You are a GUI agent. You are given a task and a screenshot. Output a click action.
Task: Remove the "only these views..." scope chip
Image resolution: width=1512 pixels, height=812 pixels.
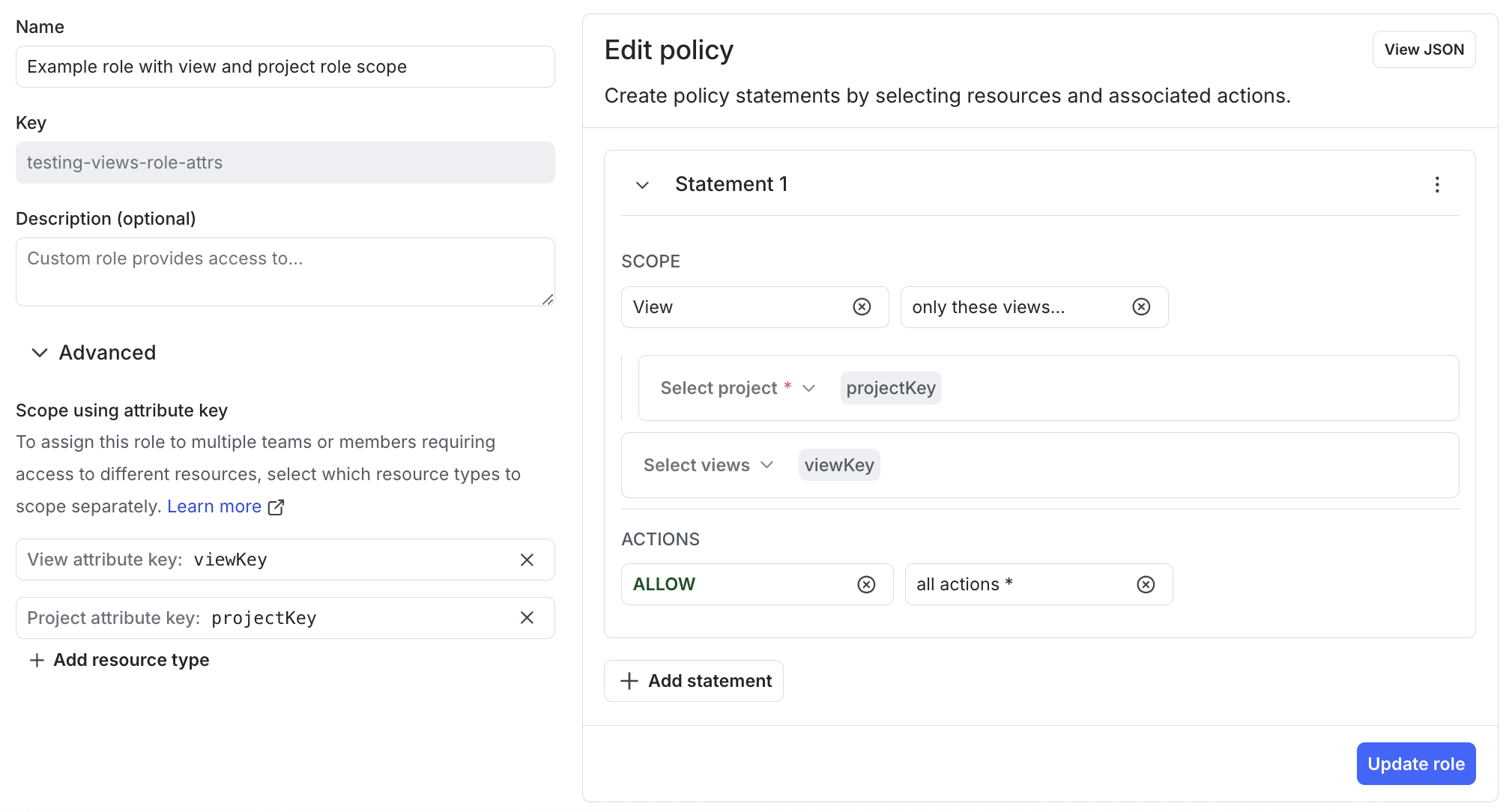click(1140, 307)
